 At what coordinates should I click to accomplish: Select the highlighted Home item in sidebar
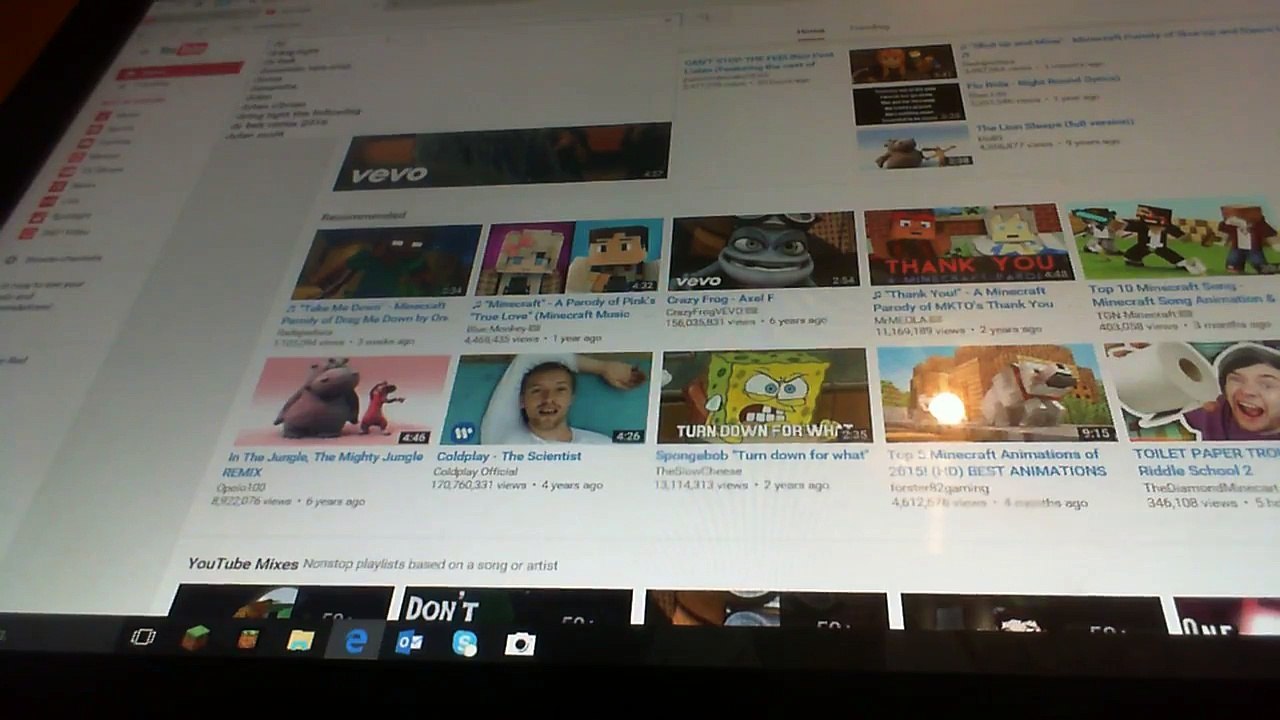pos(179,72)
